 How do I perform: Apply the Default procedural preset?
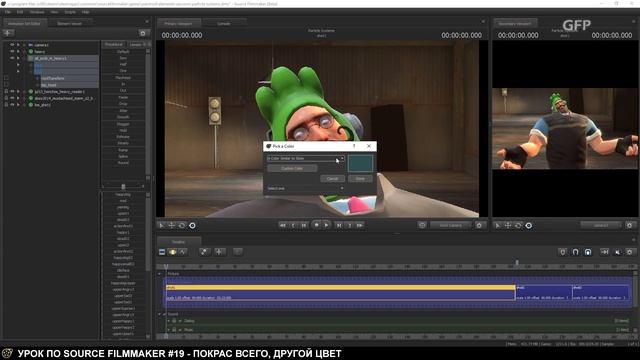[123, 51]
